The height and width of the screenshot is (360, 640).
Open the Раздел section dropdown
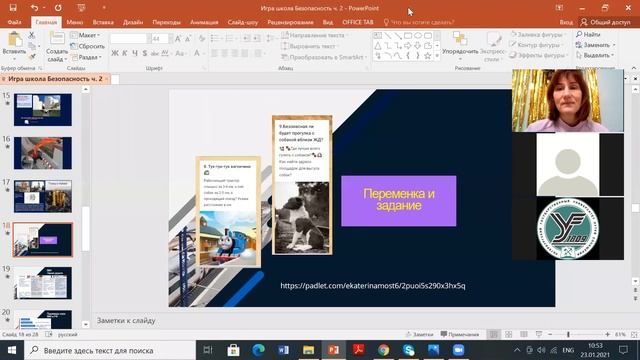pyautogui.click(x=86, y=58)
